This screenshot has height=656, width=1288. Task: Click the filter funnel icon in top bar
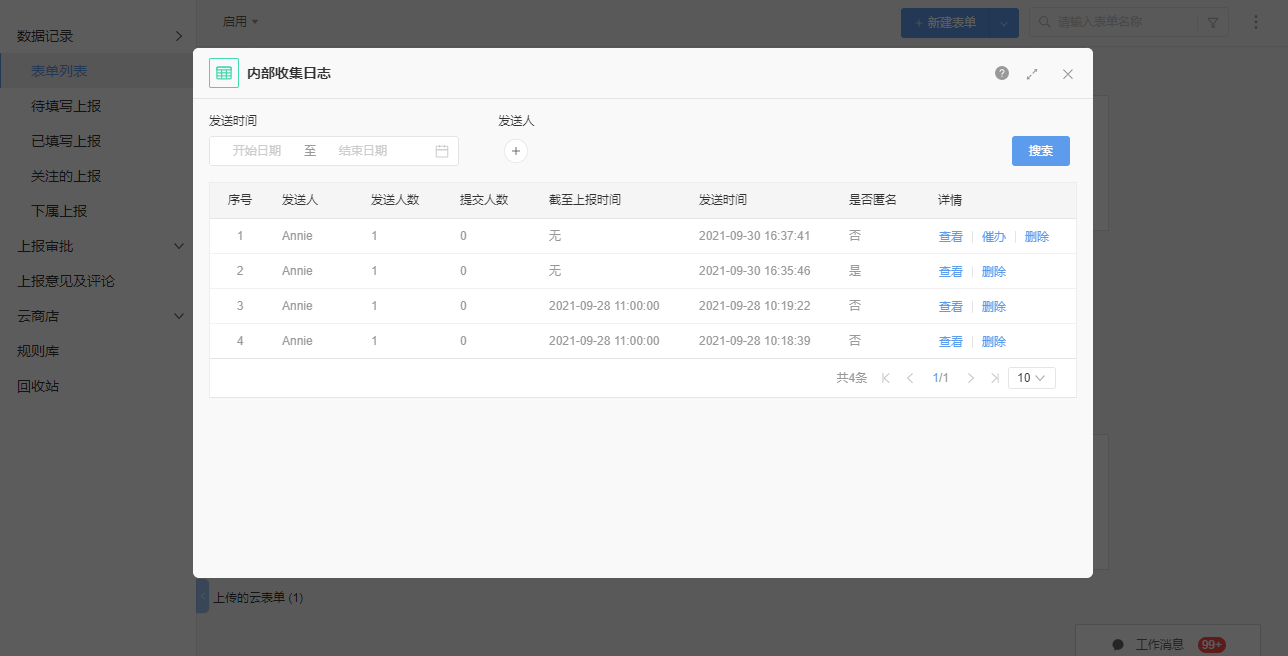click(1213, 22)
